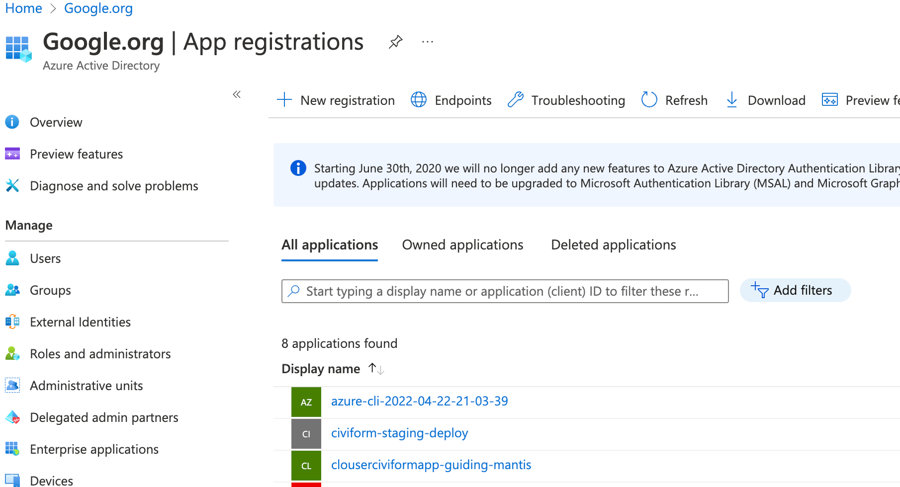This screenshot has width=900, height=487.
Task: Switch to the Owned applications tab
Action: coord(462,245)
